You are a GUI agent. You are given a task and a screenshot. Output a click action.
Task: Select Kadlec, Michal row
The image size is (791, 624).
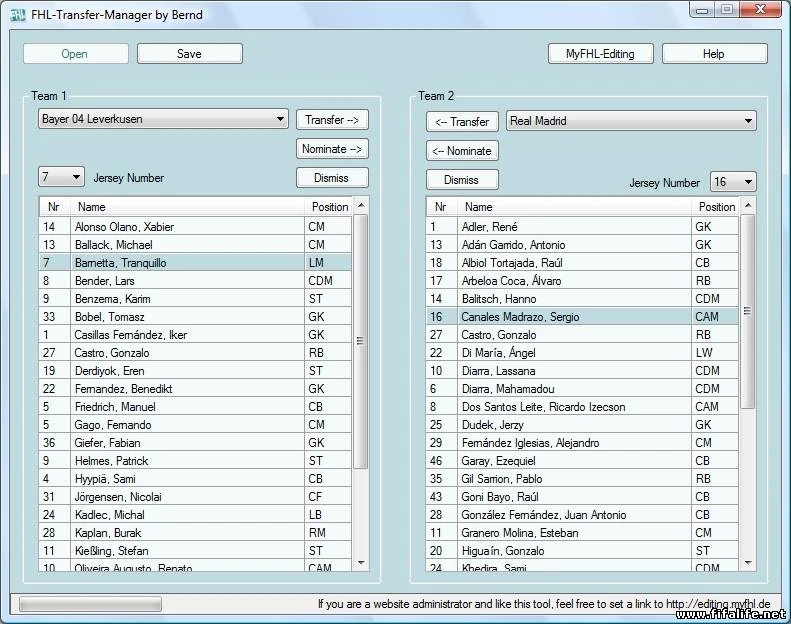pyautogui.click(x=195, y=515)
